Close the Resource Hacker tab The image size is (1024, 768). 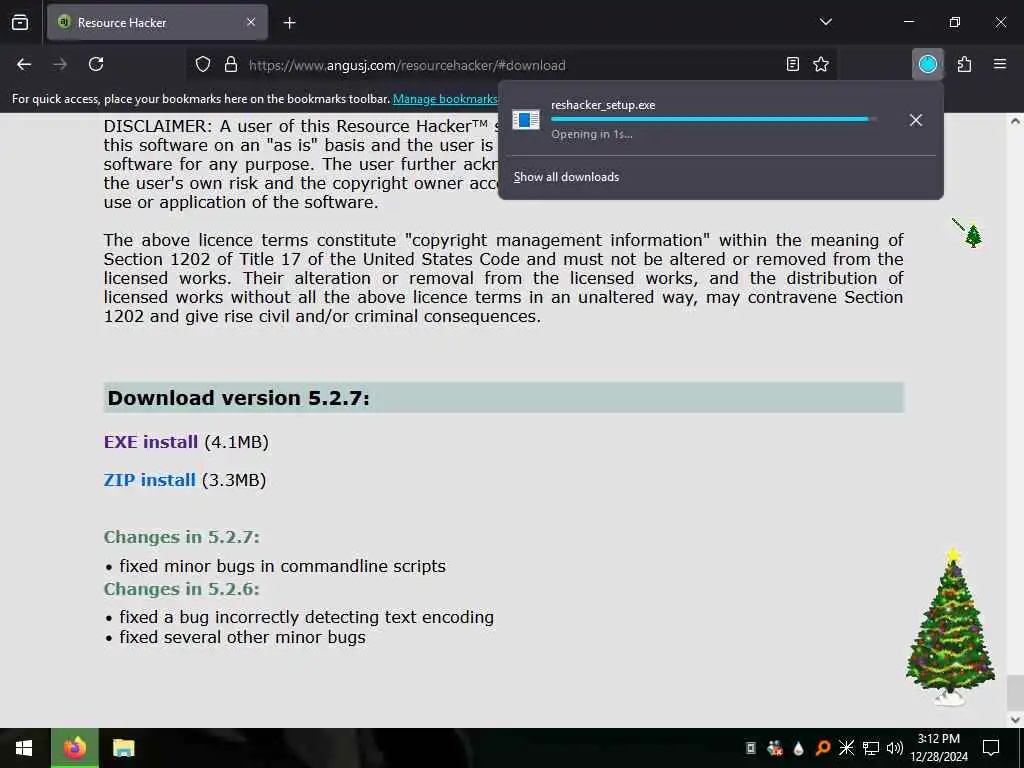[x=251, y=22]
